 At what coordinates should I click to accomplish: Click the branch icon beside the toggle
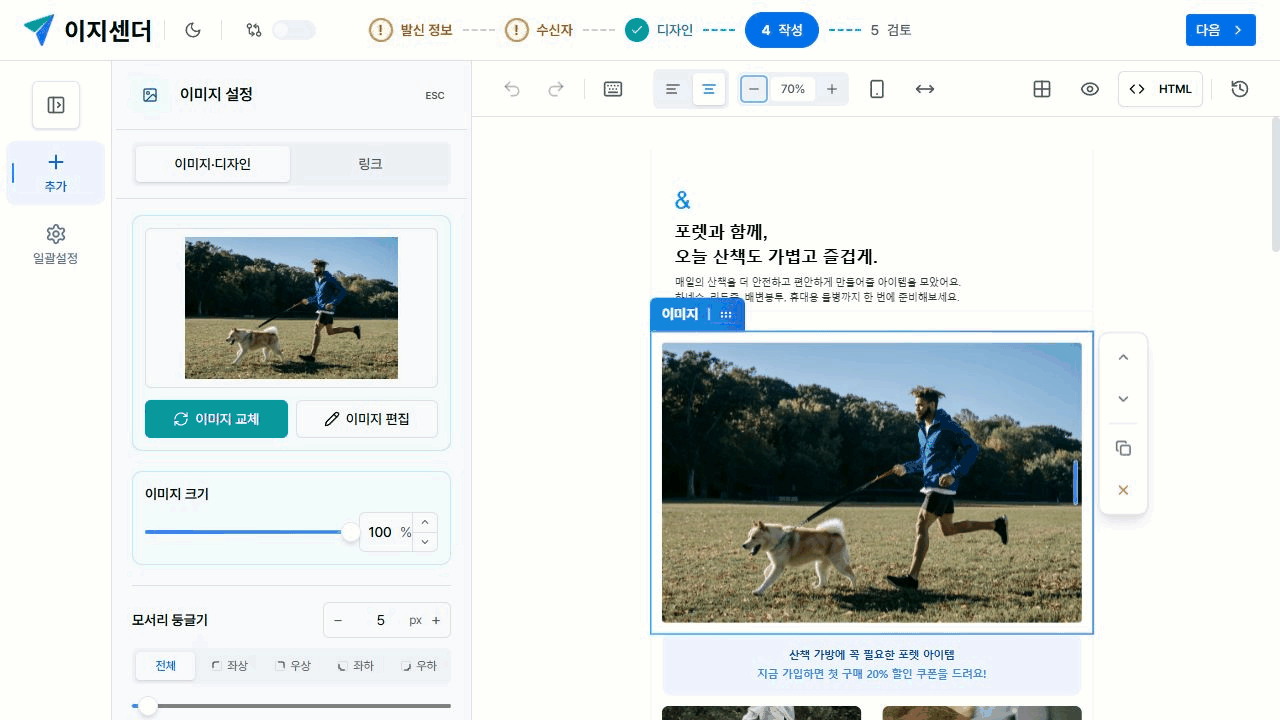pyautogui.click(x=254, y=30)
